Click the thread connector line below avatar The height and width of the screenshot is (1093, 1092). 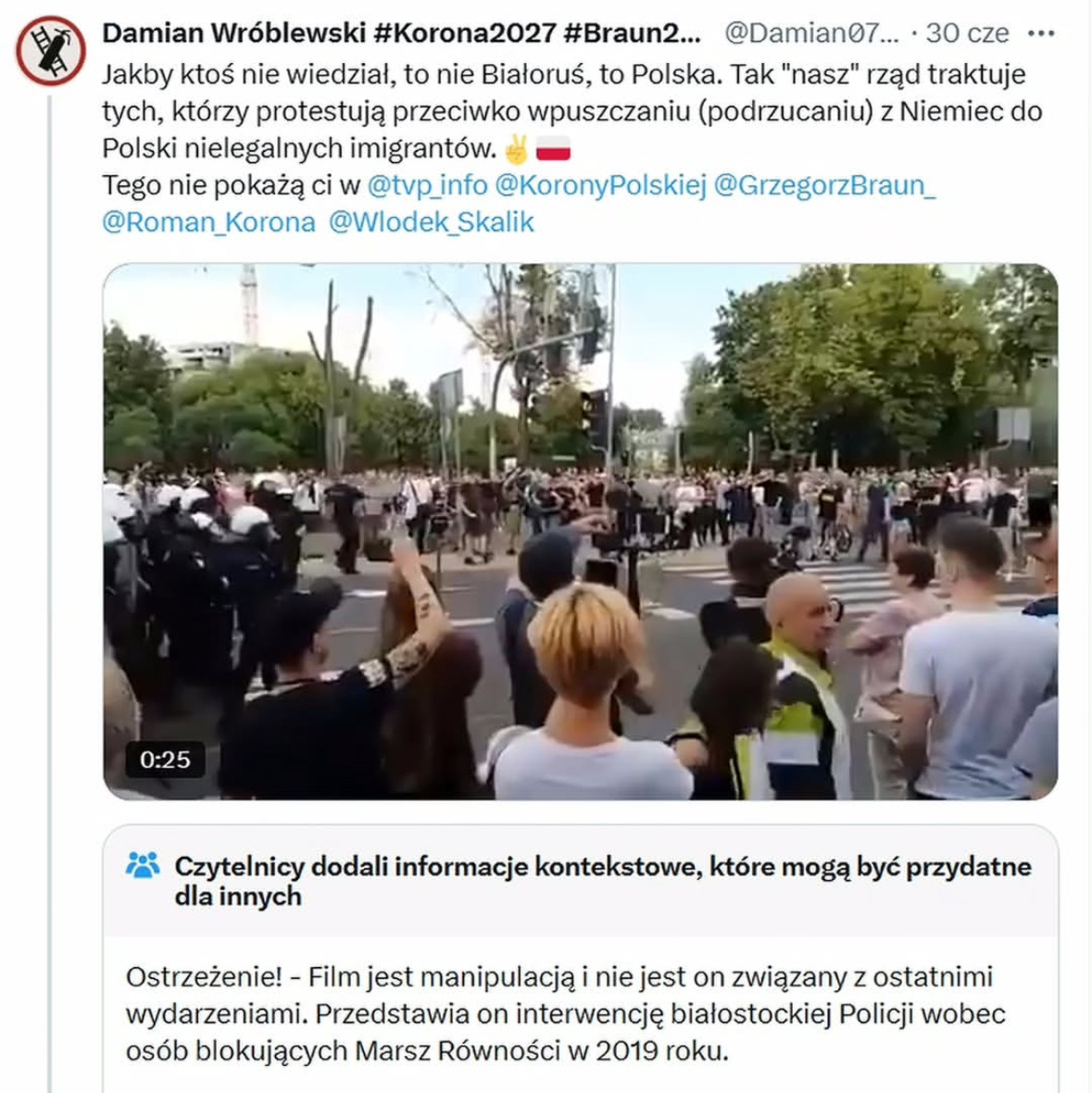[x=50, y=593]
